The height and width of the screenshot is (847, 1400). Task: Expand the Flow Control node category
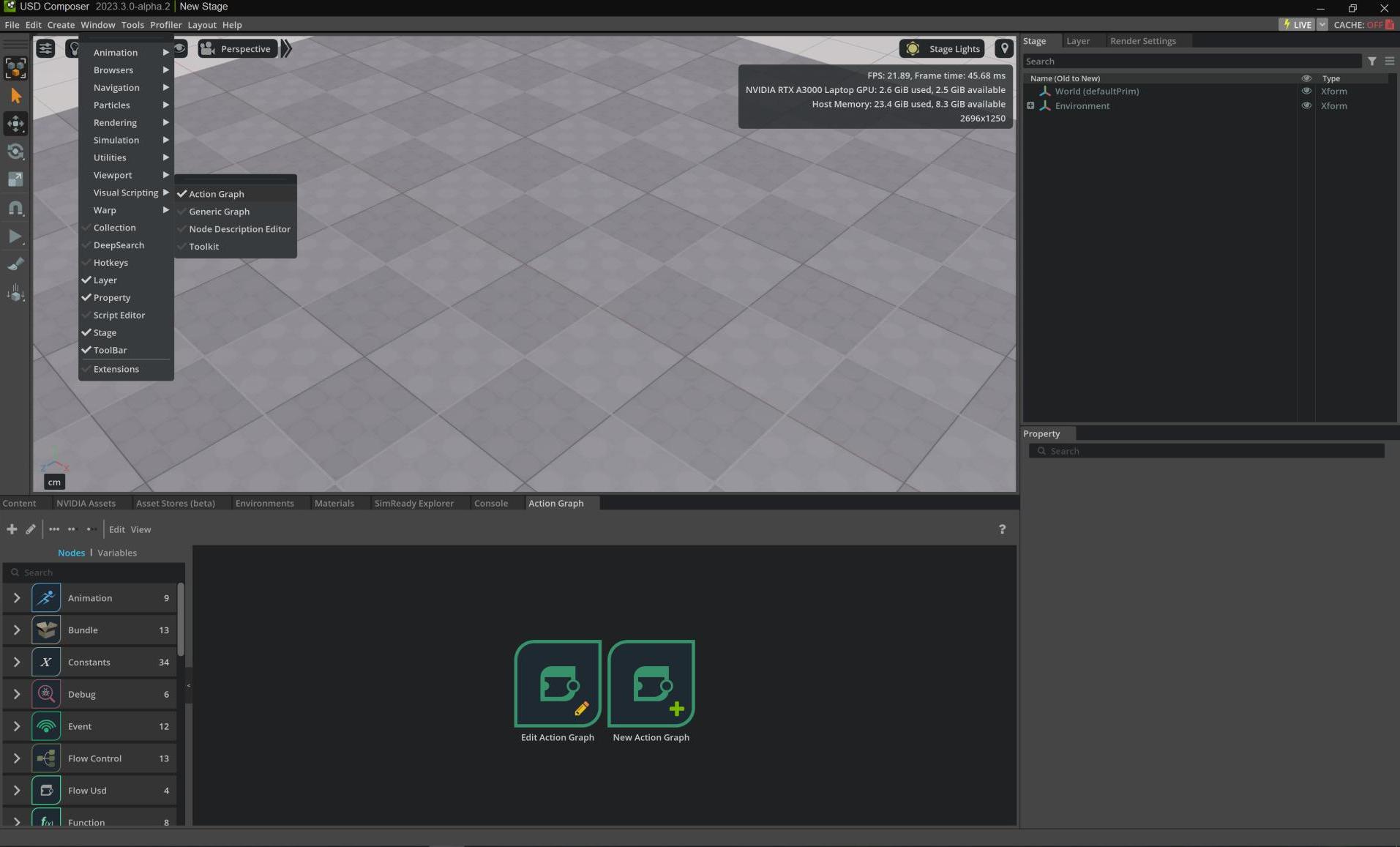(x=17, y=758)
